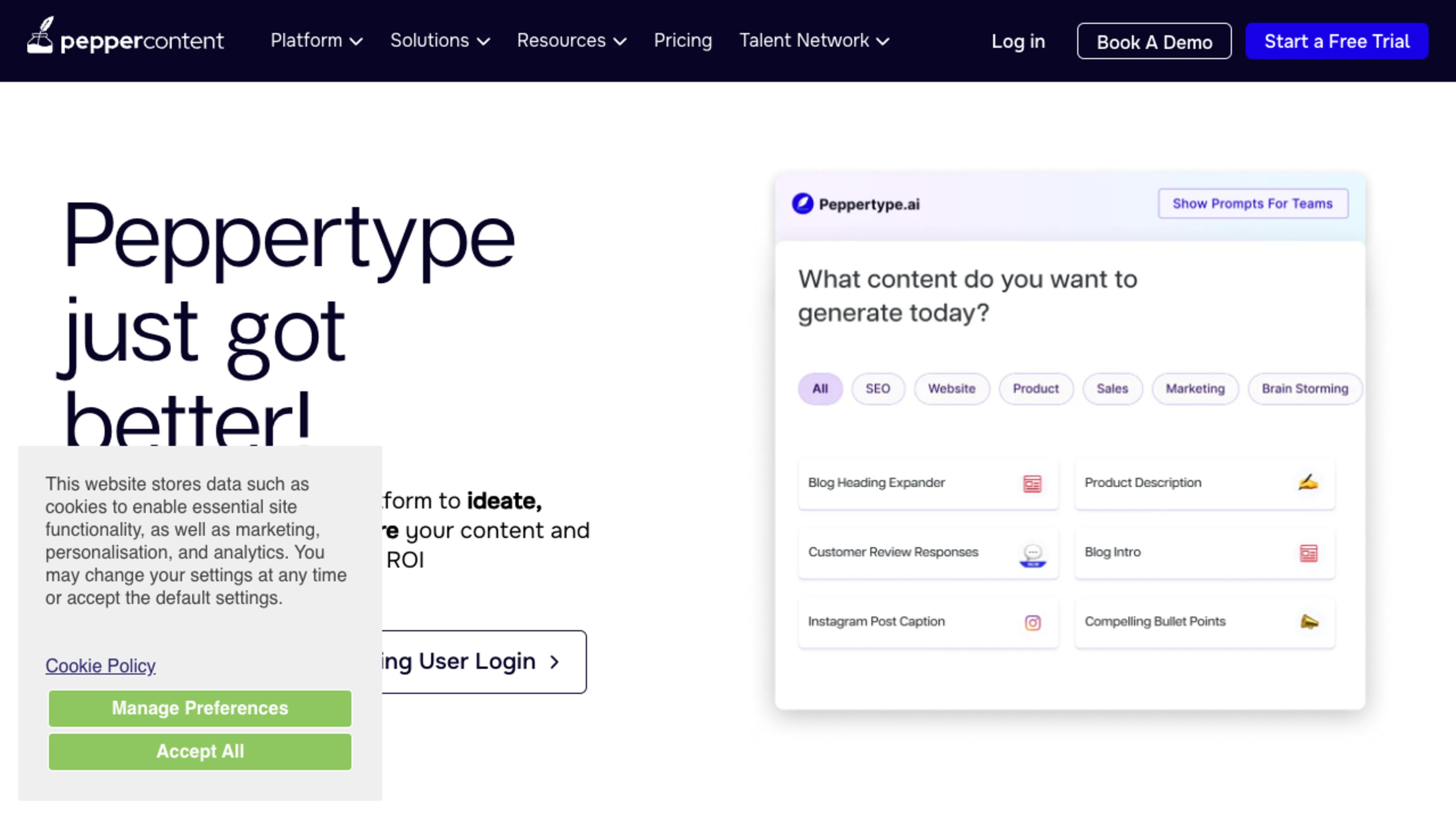Viewport: 1456px width, 819px height.
Task: Click the Customer Review Responses chat icon
Action: [1032, 555]
